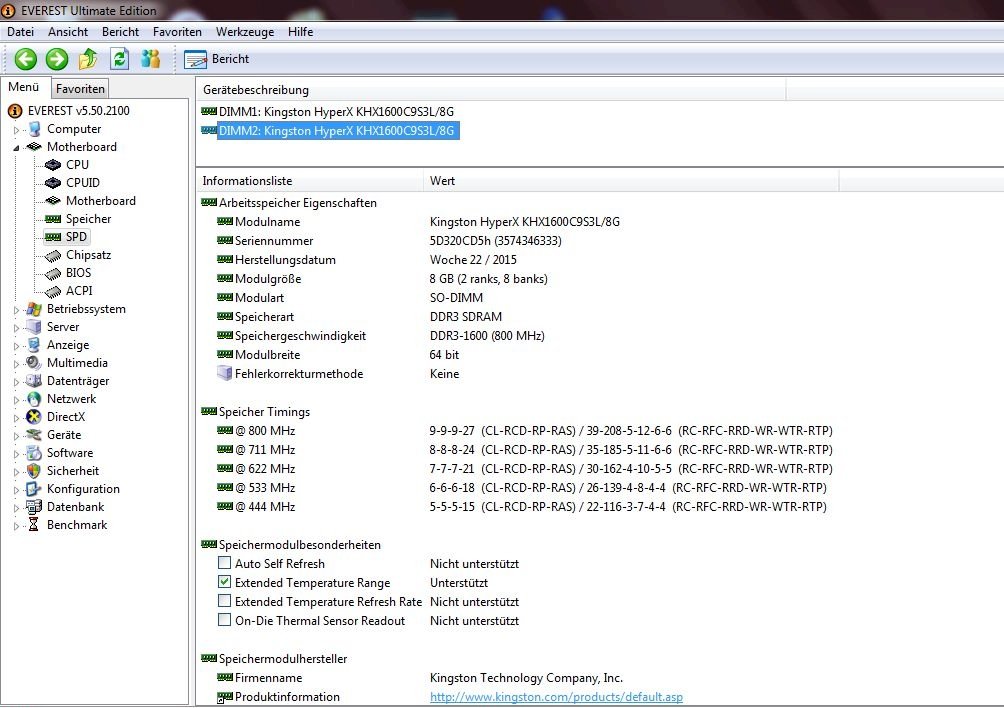Select the DIMM1 Kingston HyperX entry
Screen dimensions: 1004x708
tap(336, 112)
